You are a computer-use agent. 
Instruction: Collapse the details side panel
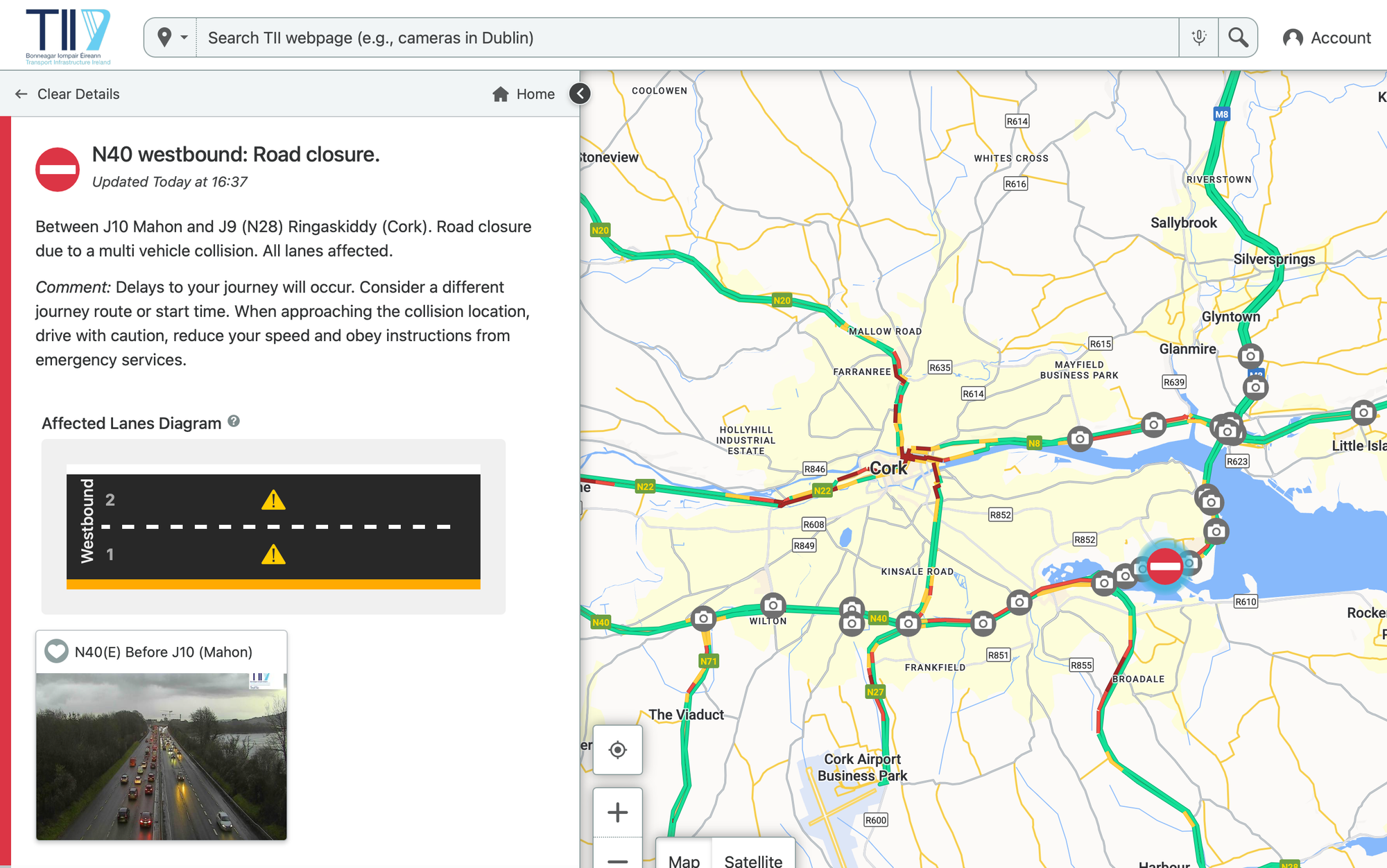580,94
